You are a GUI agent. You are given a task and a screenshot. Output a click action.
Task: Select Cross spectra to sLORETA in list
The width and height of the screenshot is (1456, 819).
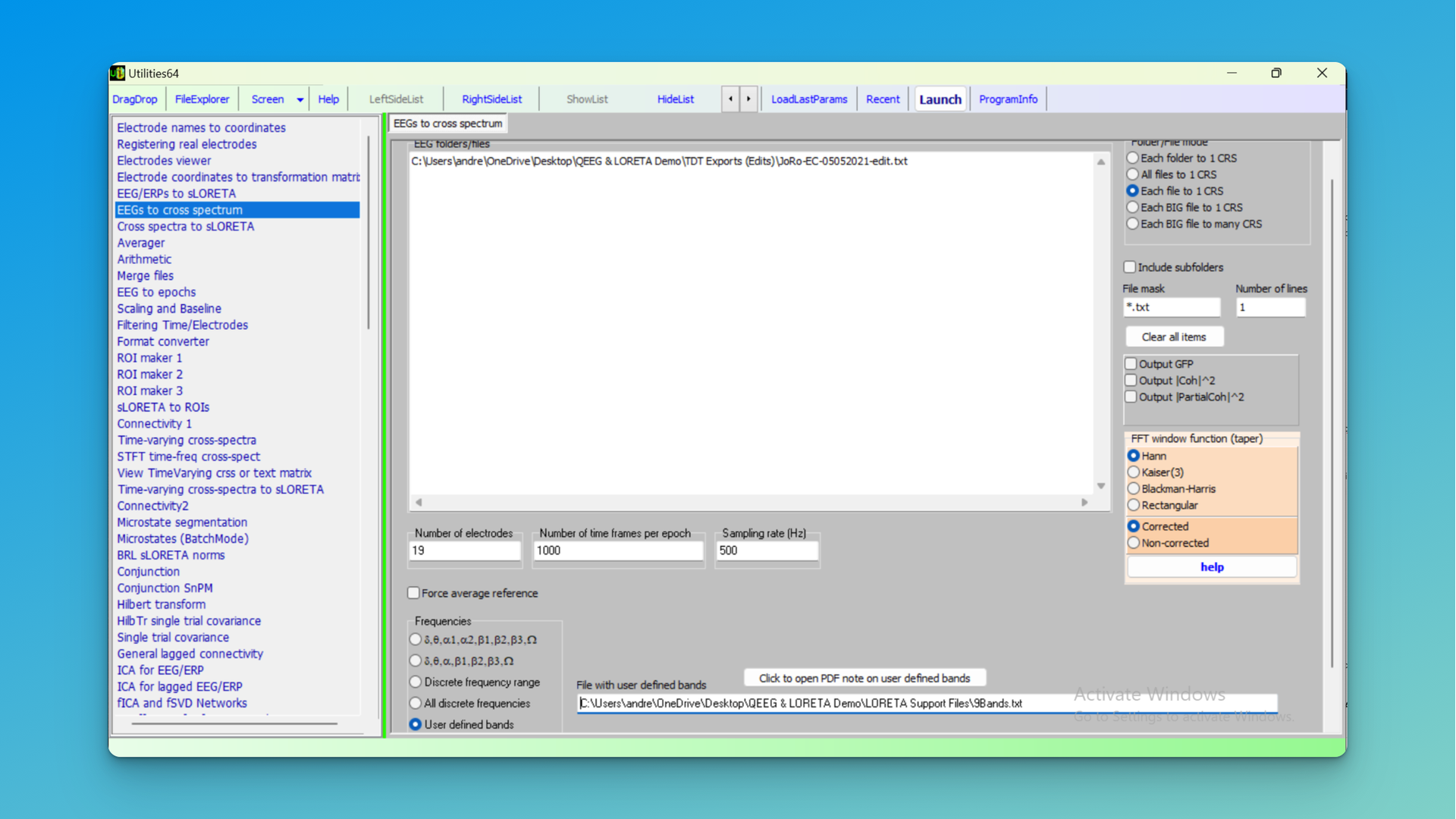[x=186, y=226]
